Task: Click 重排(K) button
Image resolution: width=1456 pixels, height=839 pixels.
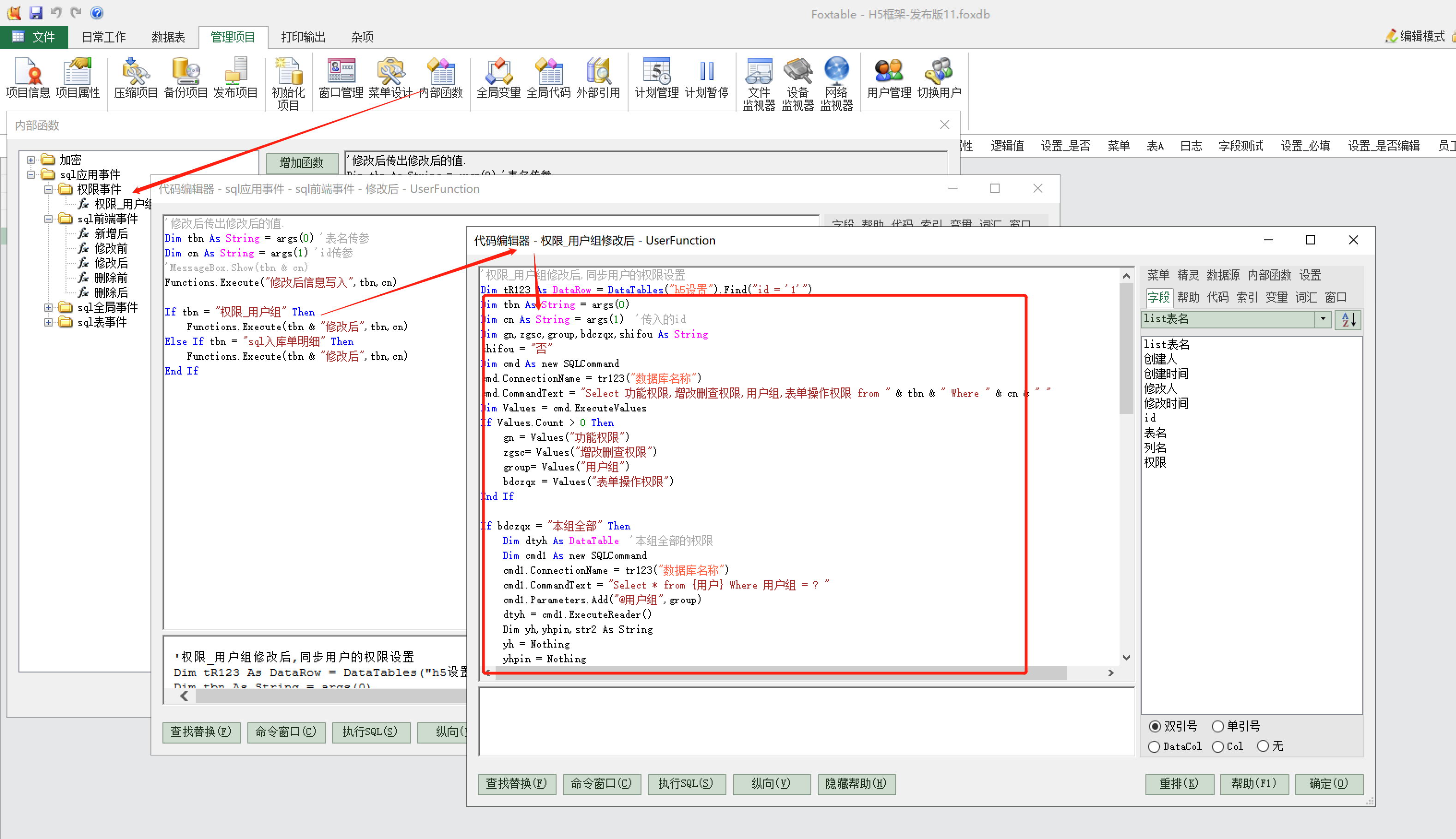Action: pyautogui.click(x=1179, y=784)
